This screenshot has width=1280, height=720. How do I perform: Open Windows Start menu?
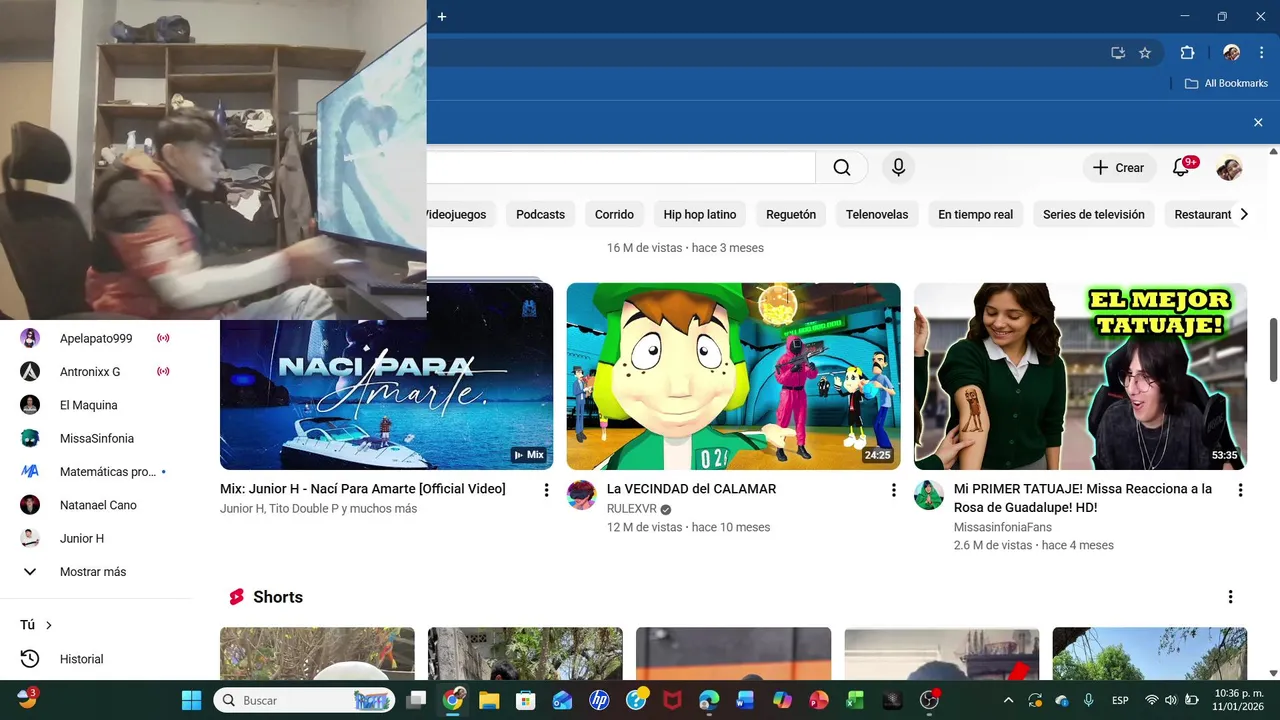pyautogui.click(x=191, y=700)
